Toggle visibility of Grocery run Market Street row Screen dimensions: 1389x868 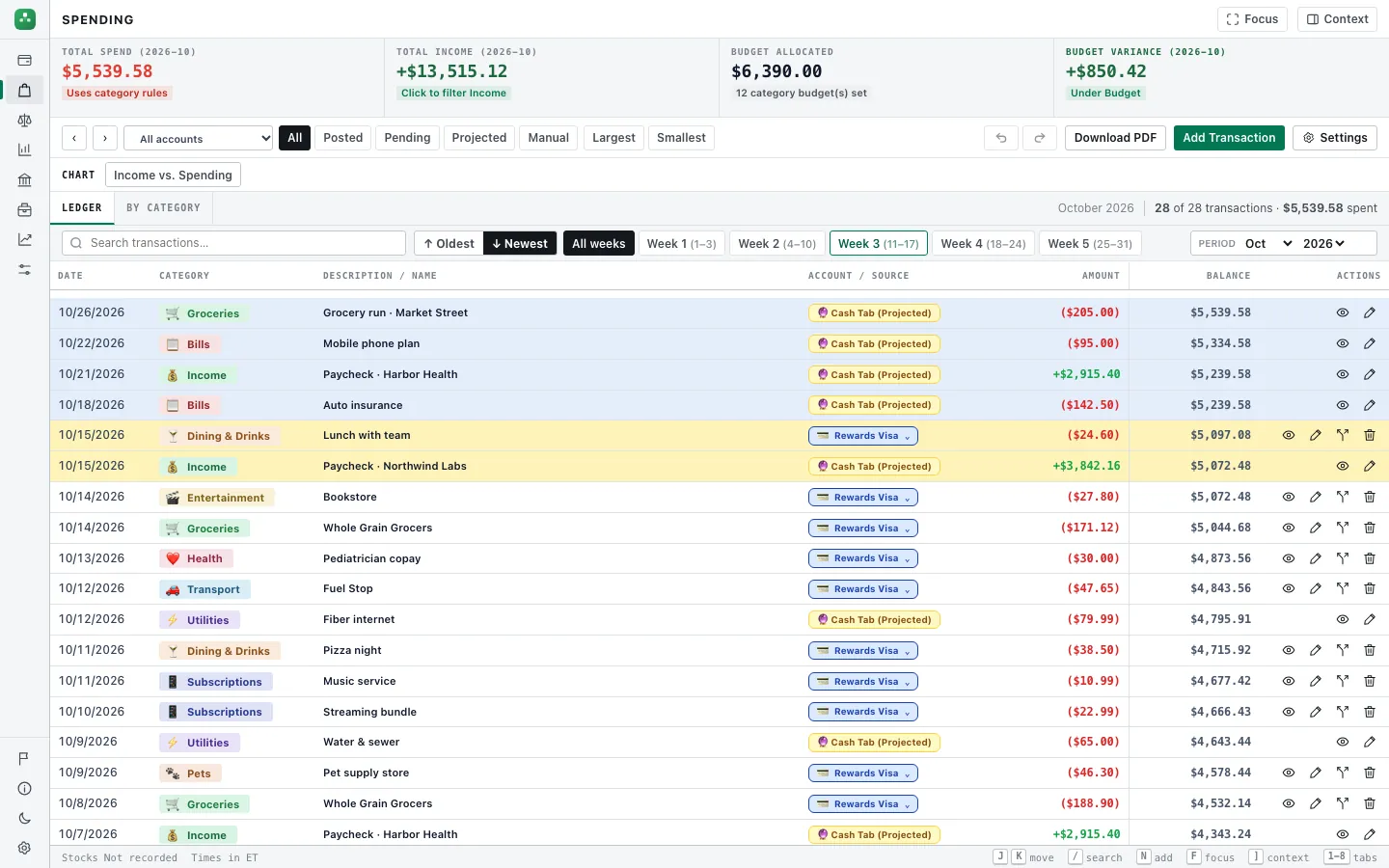(1343, 313)
